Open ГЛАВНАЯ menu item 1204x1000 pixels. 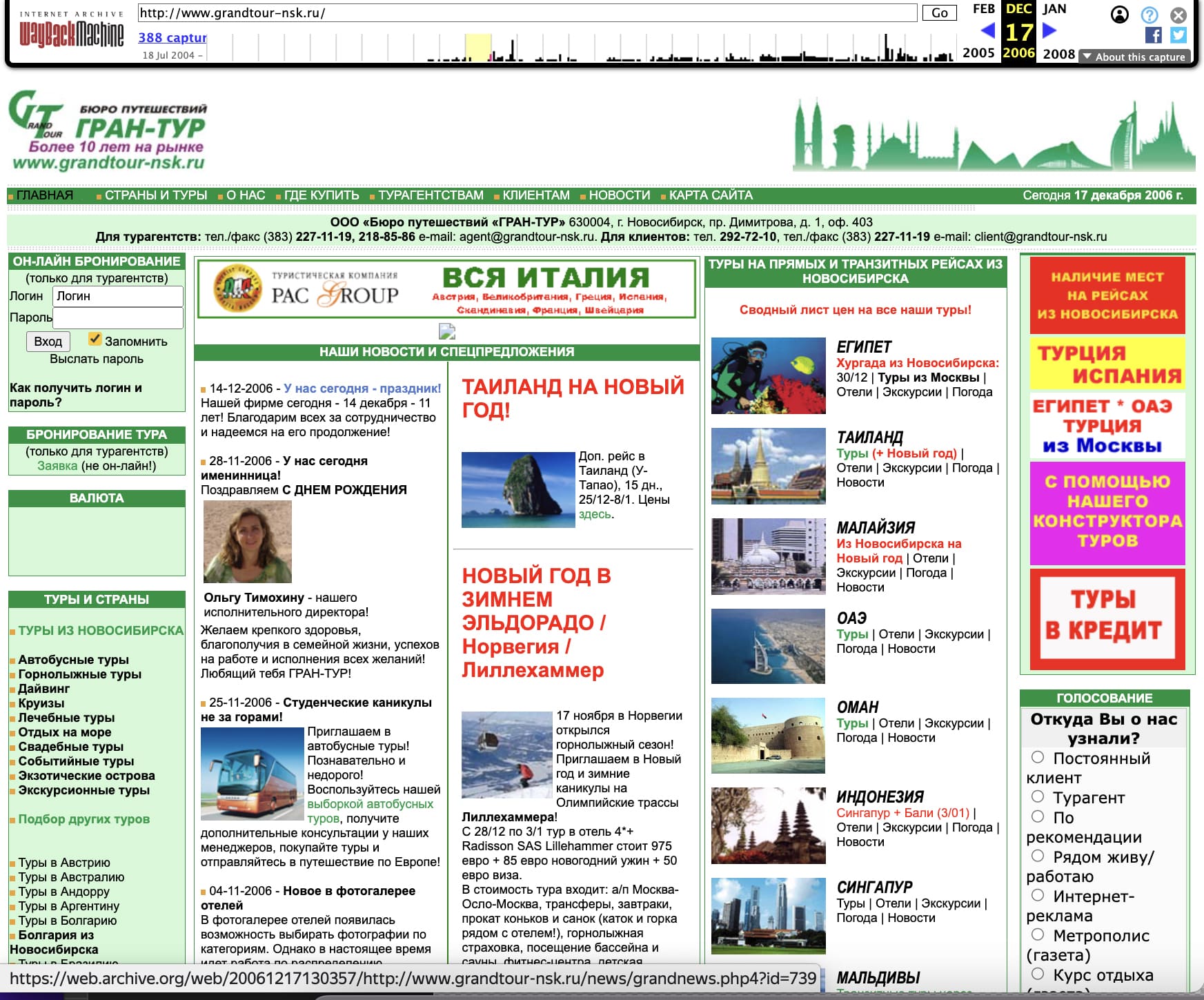[44, 195]
